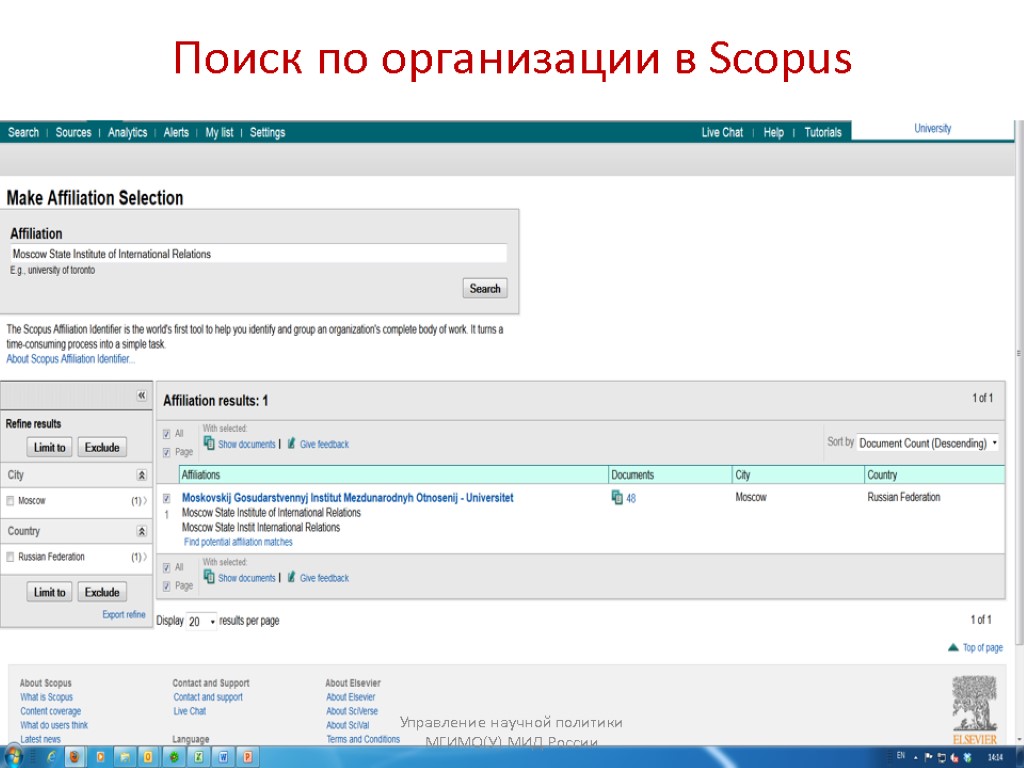The image size is (1024, 768).
Task: Open Tutorials in the header bar
Action: click(x=823, y=133)
